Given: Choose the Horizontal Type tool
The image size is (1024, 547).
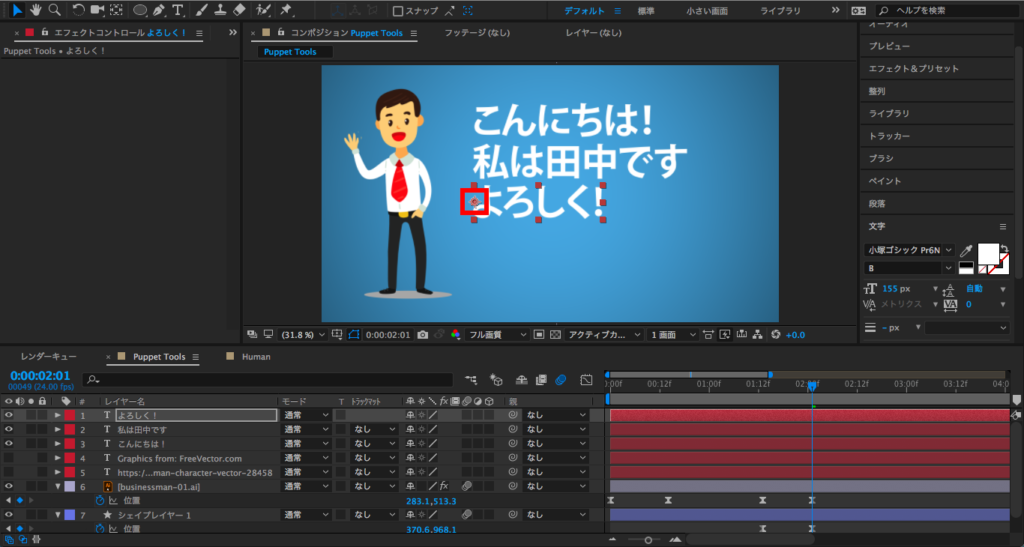Looking at the screenshot, I should coord(178,10).
